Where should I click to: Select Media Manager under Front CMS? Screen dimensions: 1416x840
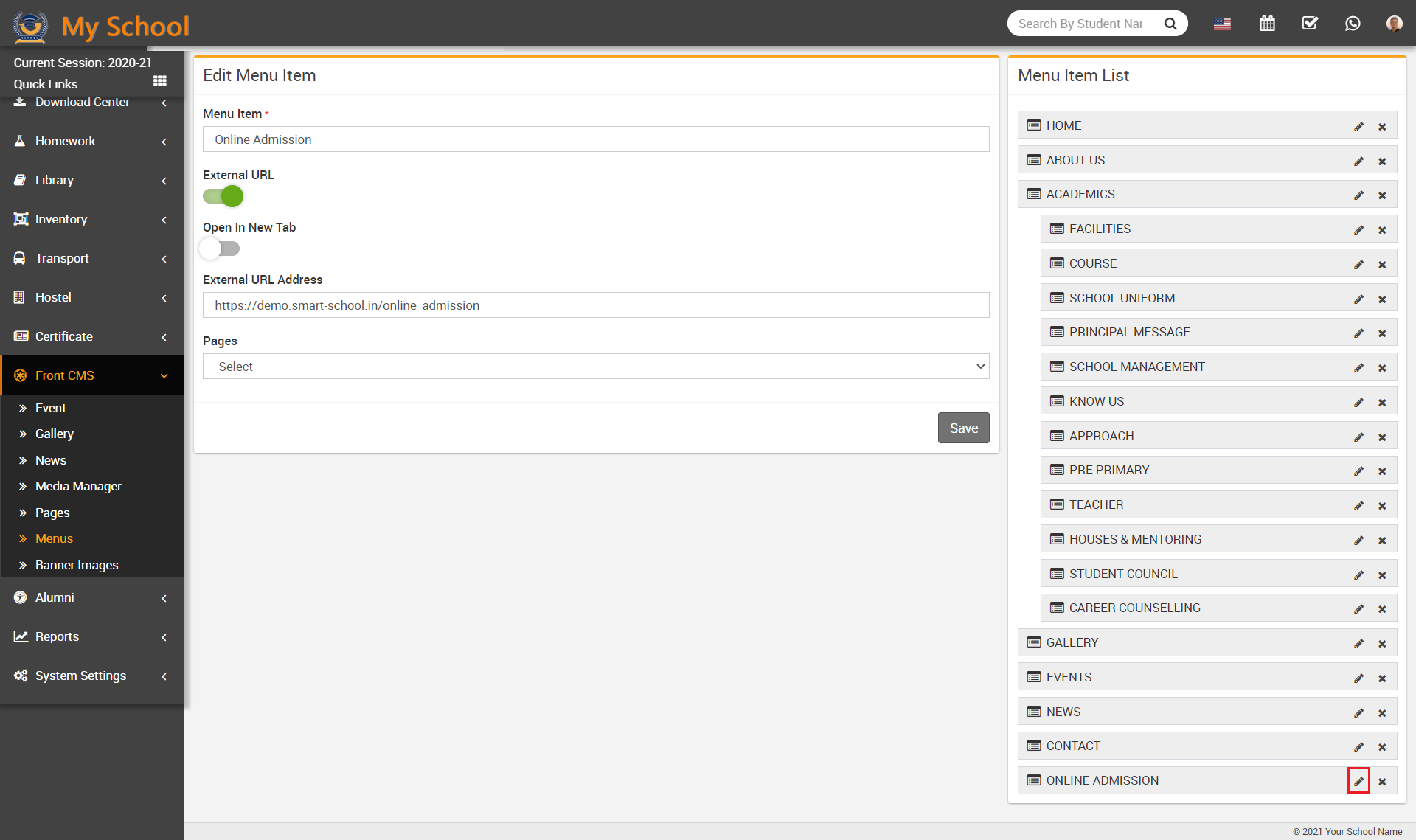tap(78, 486)
